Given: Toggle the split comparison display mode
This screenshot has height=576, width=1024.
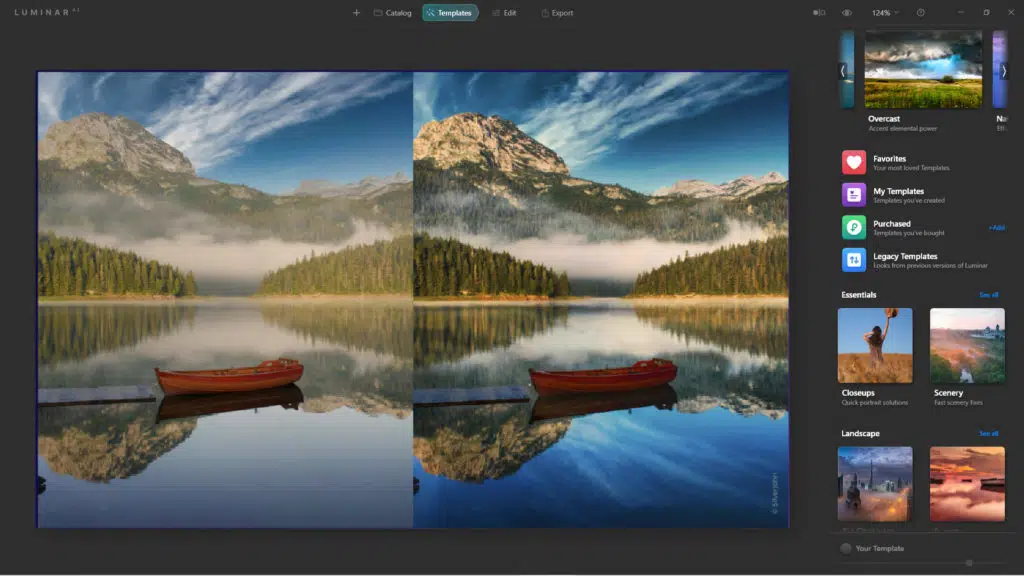Looking at the screenshot, I should pyautogui.click(x=820, y=13).
